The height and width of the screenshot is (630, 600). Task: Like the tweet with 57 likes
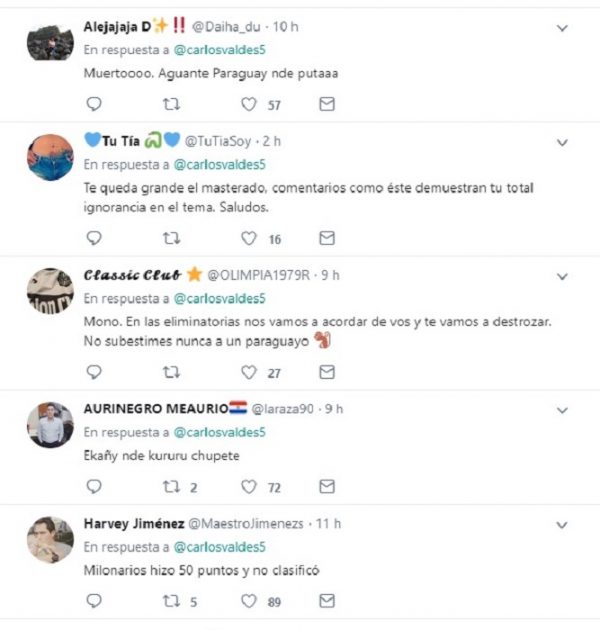click(249, 104)
